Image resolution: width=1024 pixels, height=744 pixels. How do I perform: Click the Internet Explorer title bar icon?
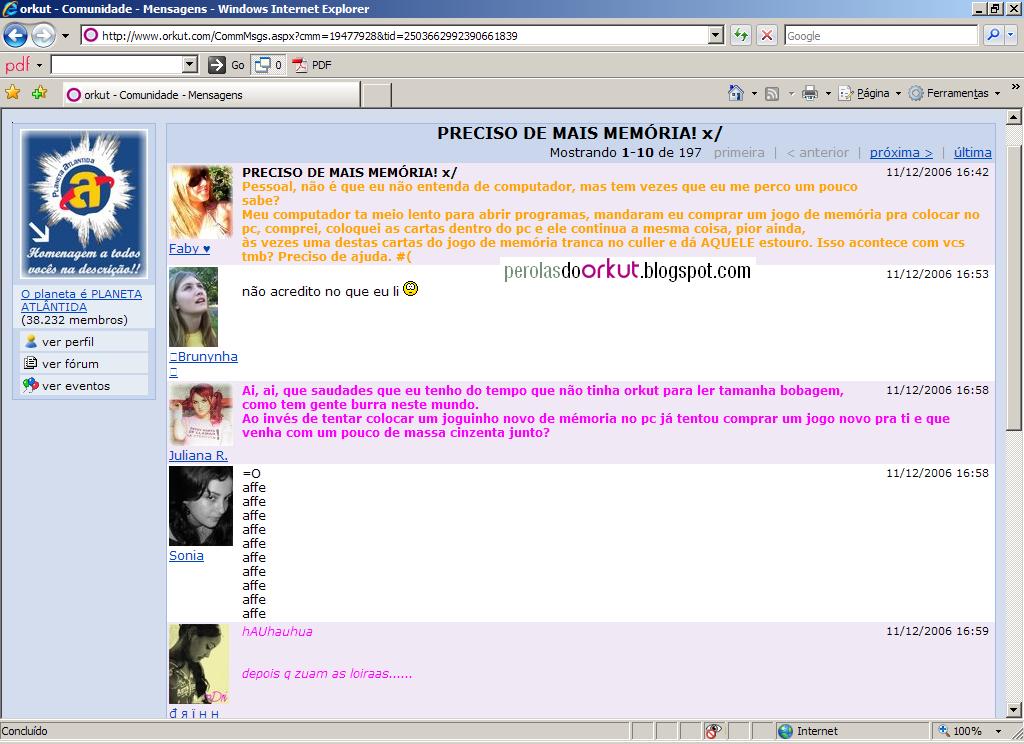(x=9, y=8)
